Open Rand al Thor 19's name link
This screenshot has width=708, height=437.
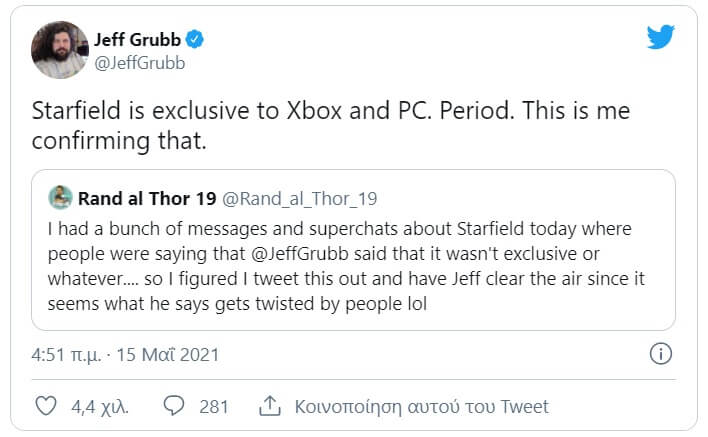(143, 198)
